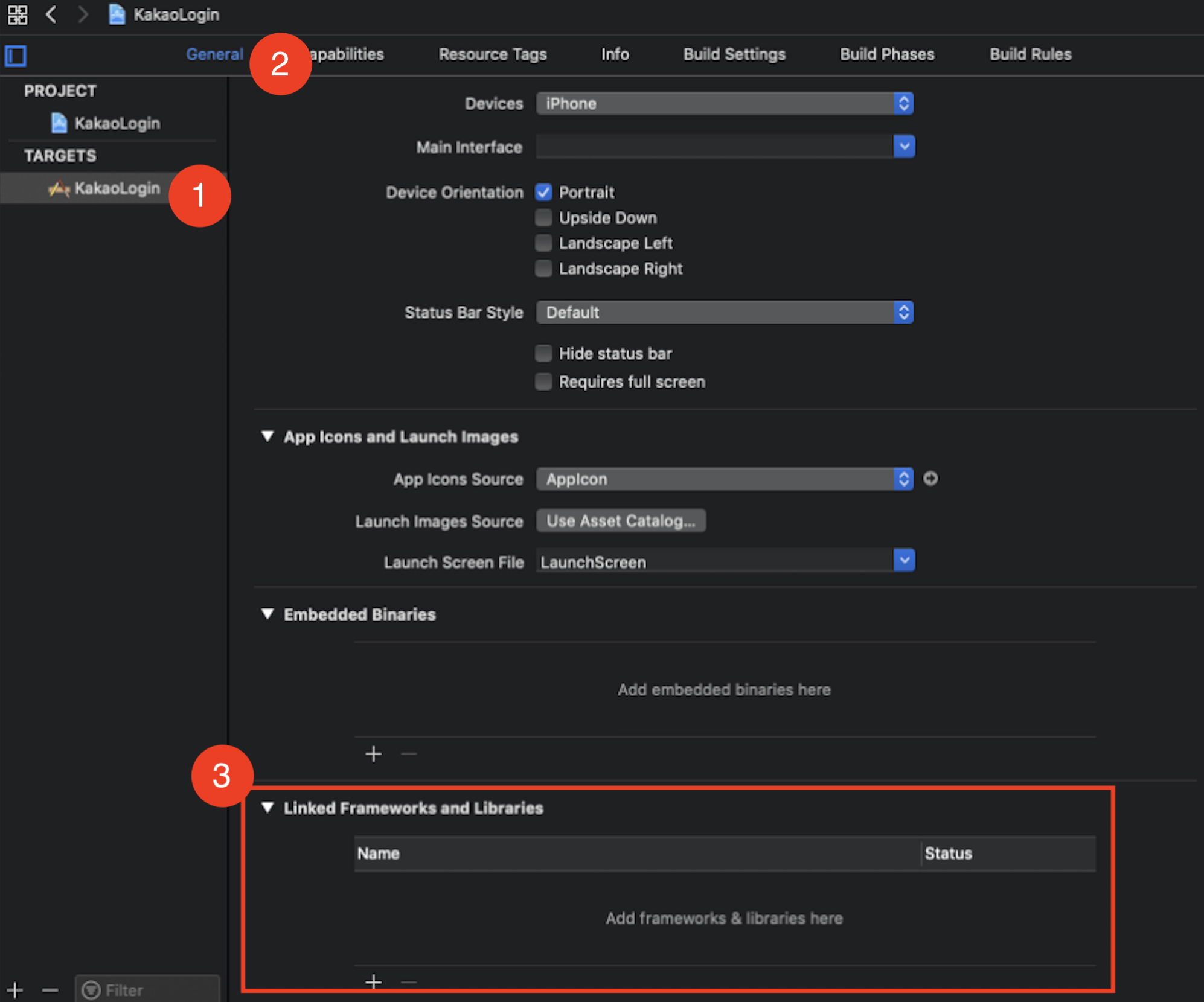Open the Status Bar Style dropdown
The image size is (1204, 1002).
pos(725,313)
